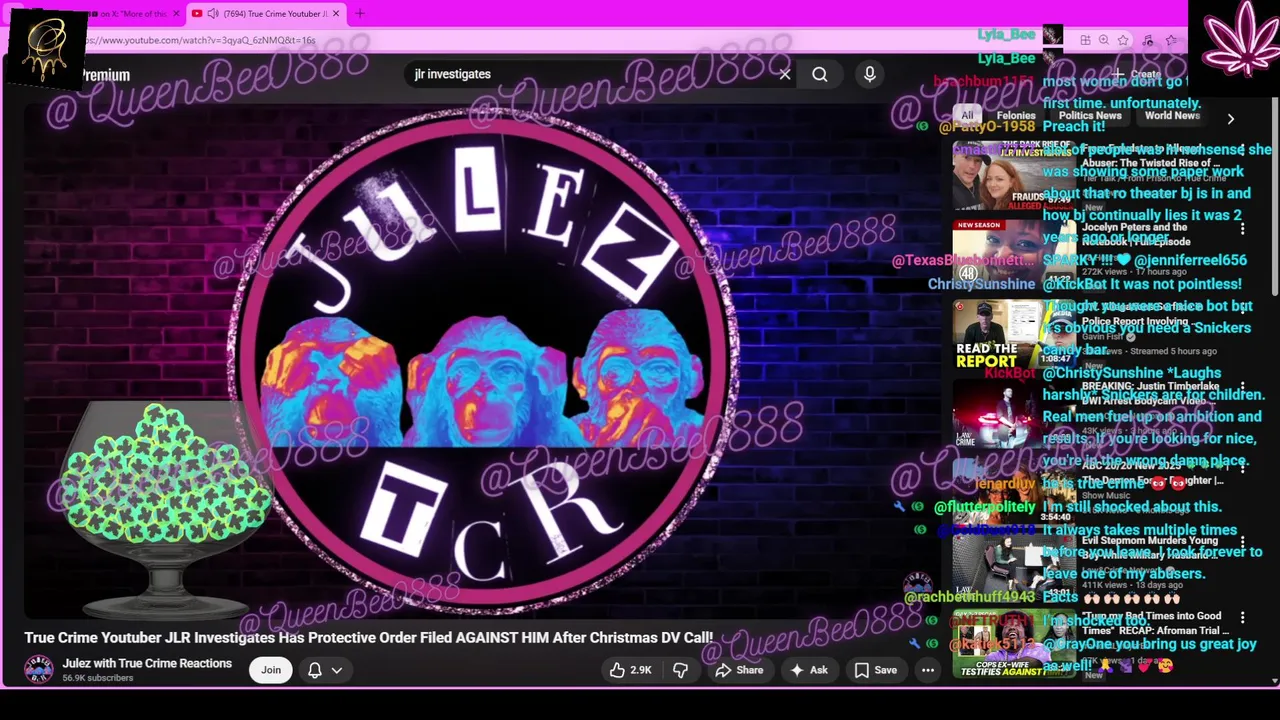
Task: Open Julez with True Crime Reactions channel
Action: coord(147,663)
